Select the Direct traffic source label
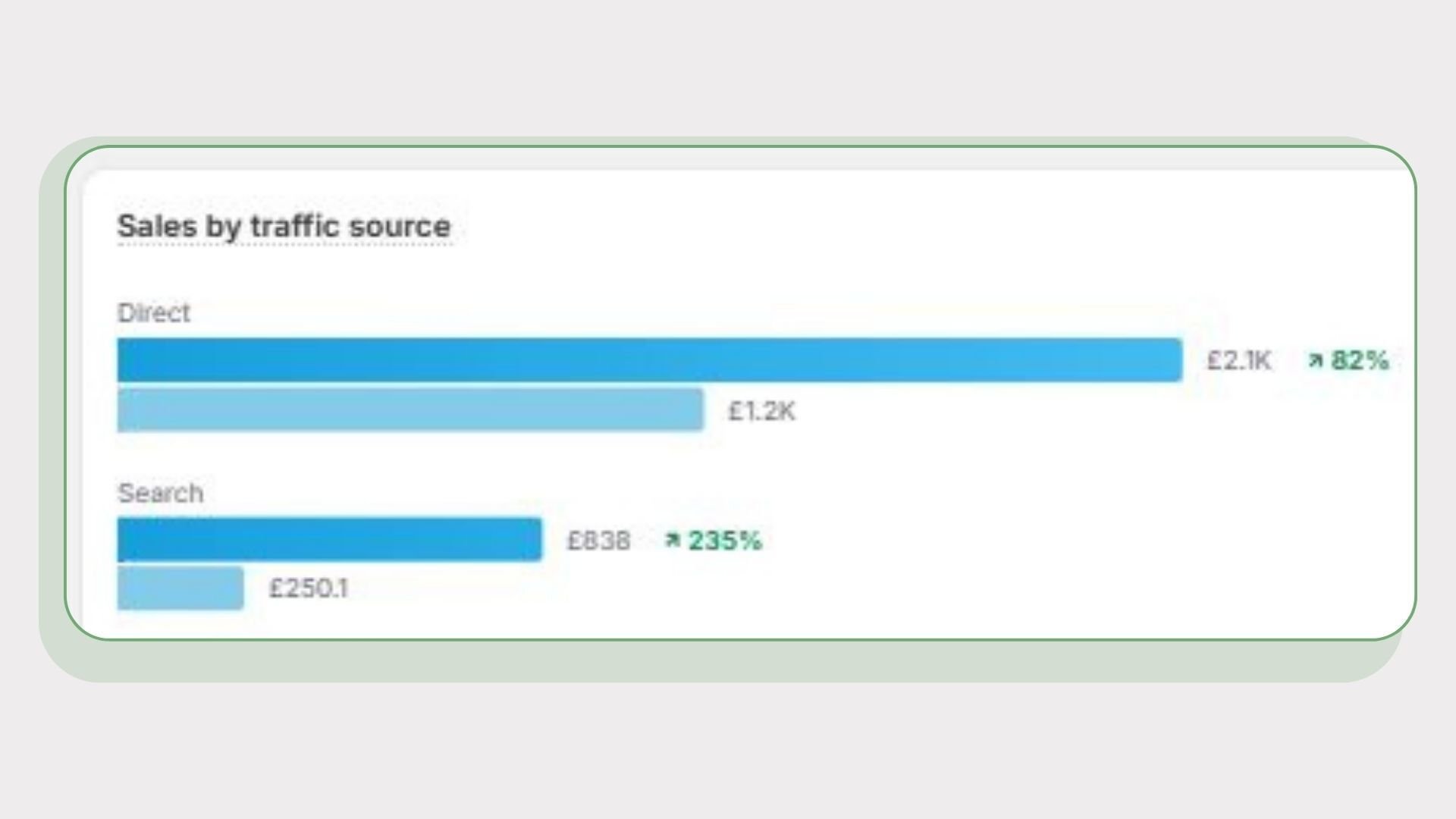Image resolution: width=1456 pixels, height=819 pixels. pyautogui.click(x=153, y=312)
